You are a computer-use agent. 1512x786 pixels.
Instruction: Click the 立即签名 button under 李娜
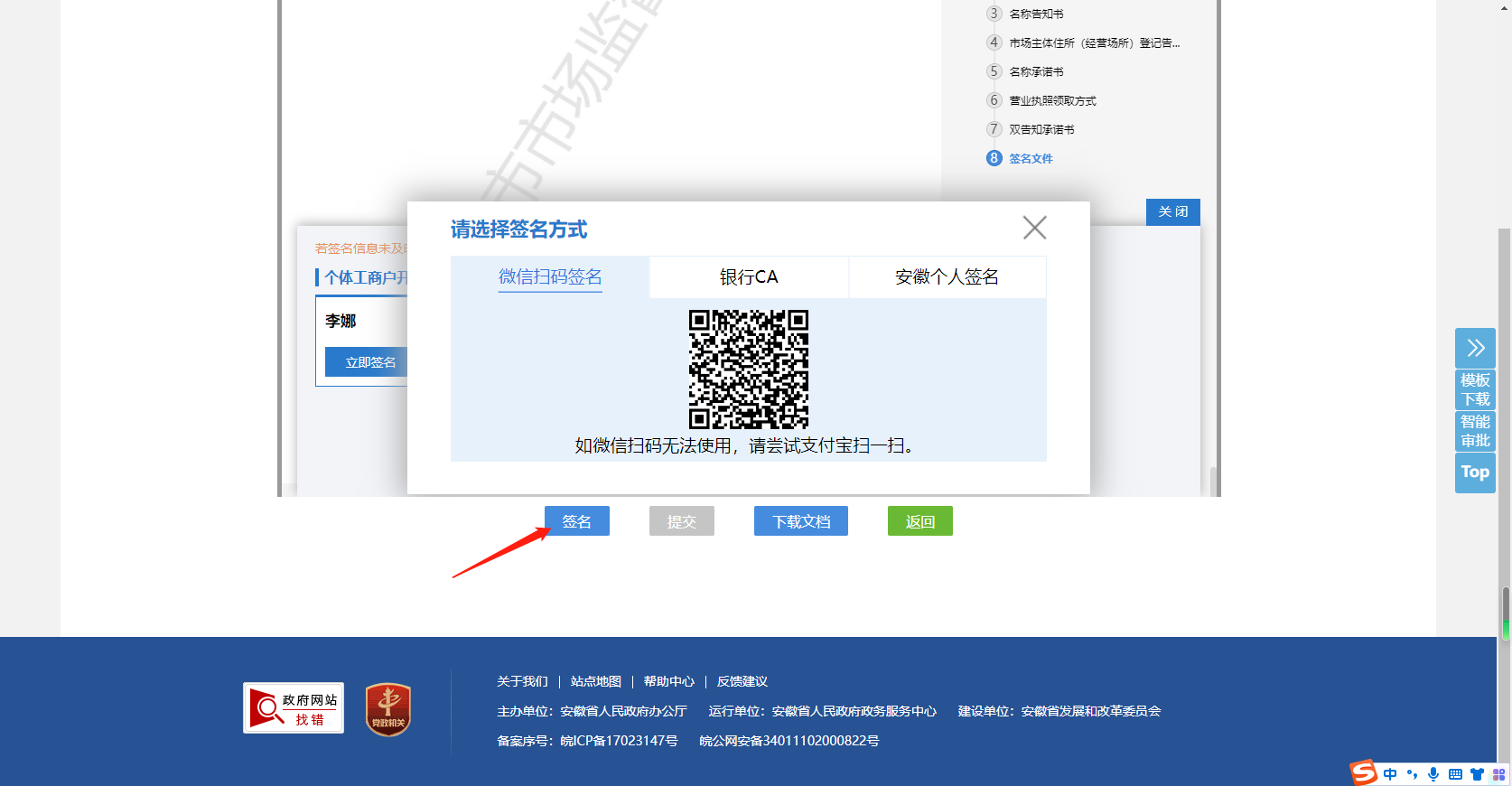369,362
